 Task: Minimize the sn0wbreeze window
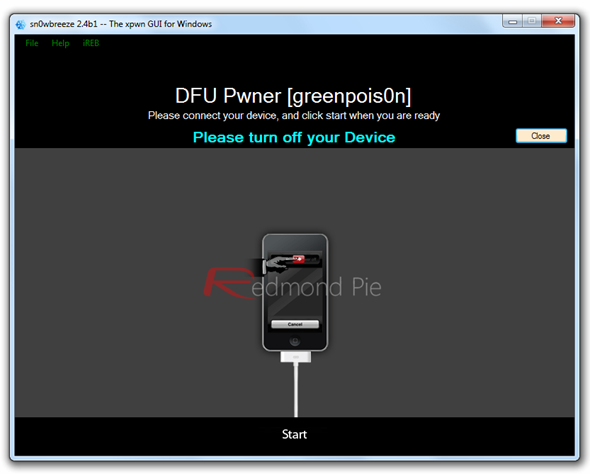click(512, 21)
